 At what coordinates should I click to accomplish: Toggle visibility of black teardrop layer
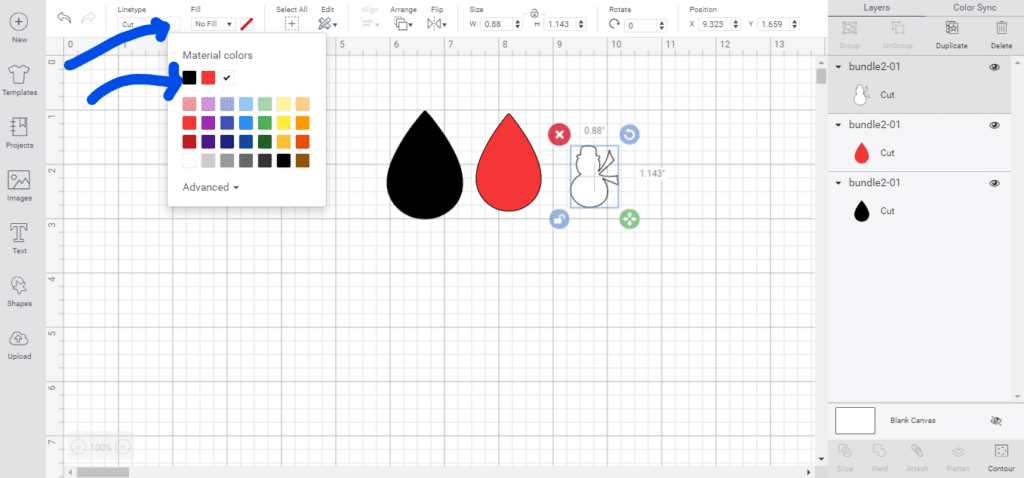coord(994,184)
